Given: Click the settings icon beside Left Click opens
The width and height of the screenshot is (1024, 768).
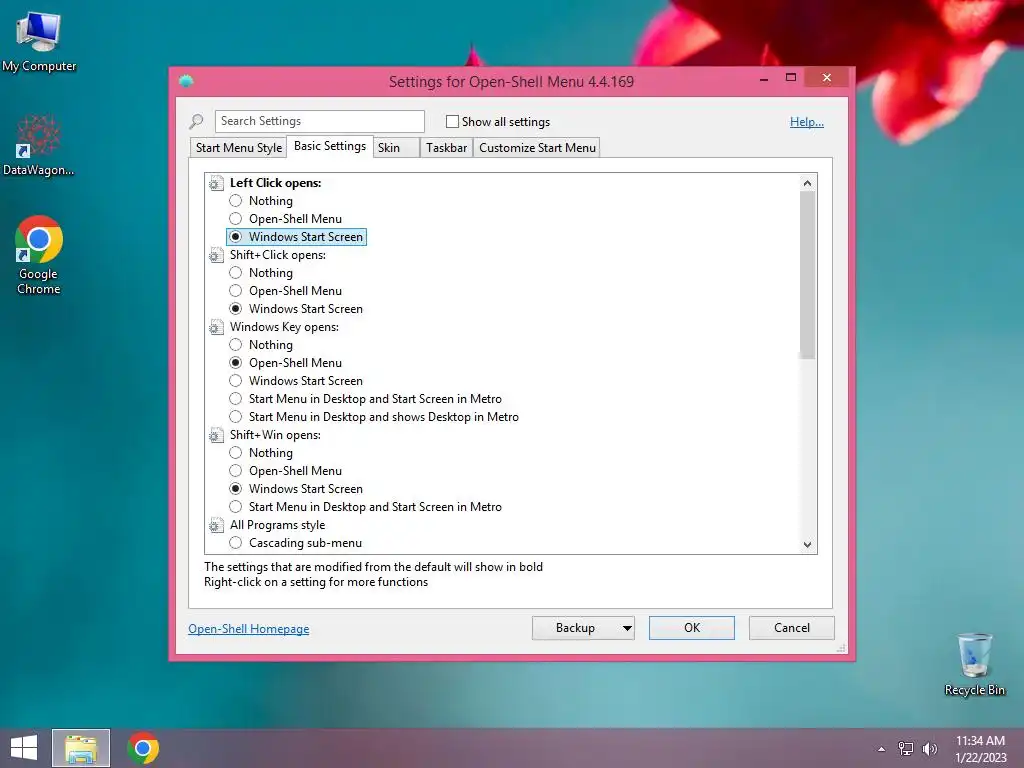Looking at the screenshot, I should pos(216,184).
